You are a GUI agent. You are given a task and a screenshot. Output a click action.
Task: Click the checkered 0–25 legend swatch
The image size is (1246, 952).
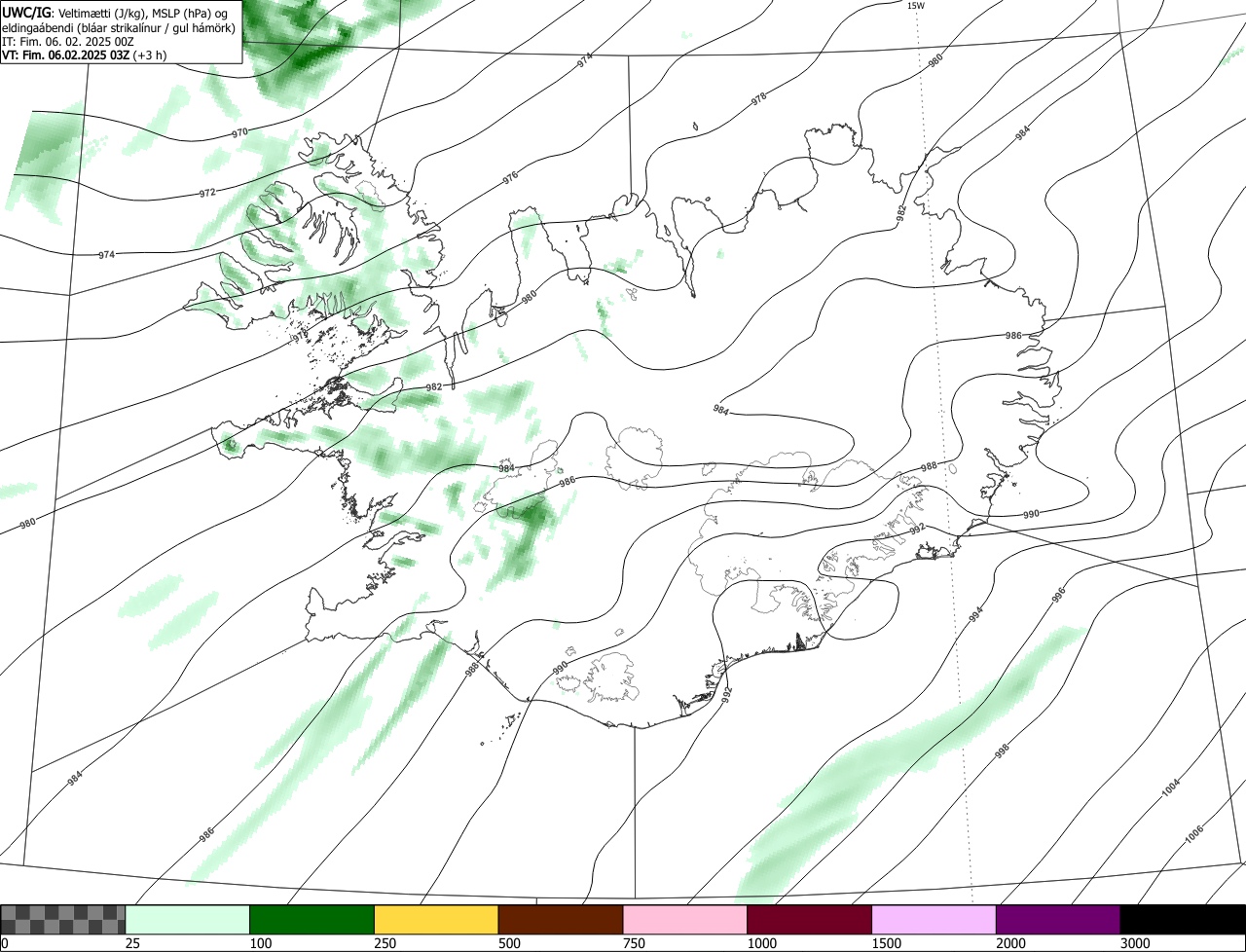63,919
